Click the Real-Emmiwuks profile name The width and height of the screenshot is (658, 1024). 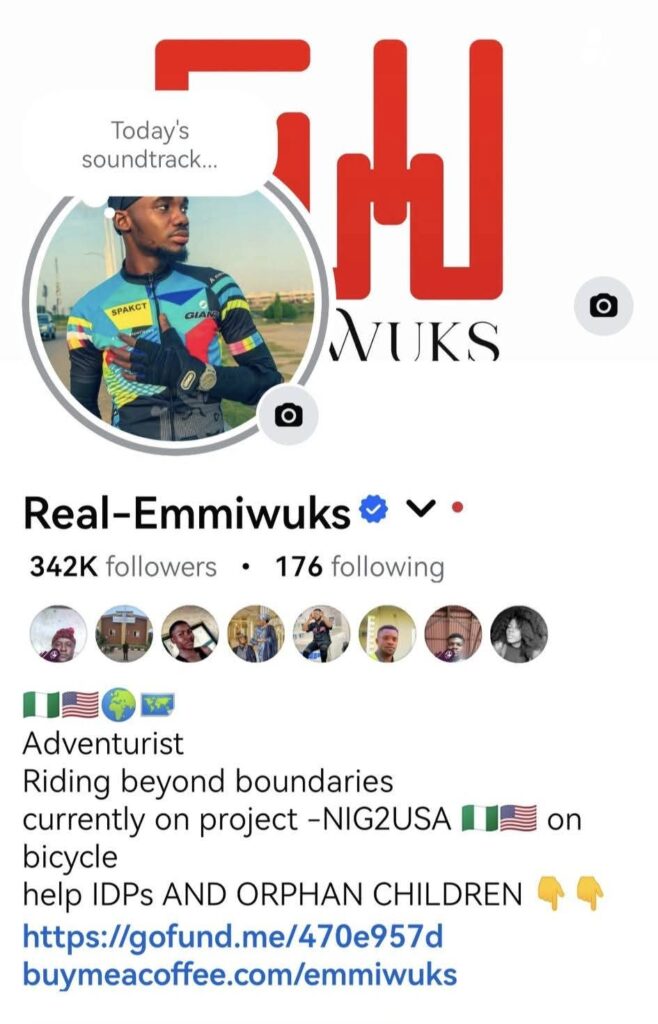187,512
